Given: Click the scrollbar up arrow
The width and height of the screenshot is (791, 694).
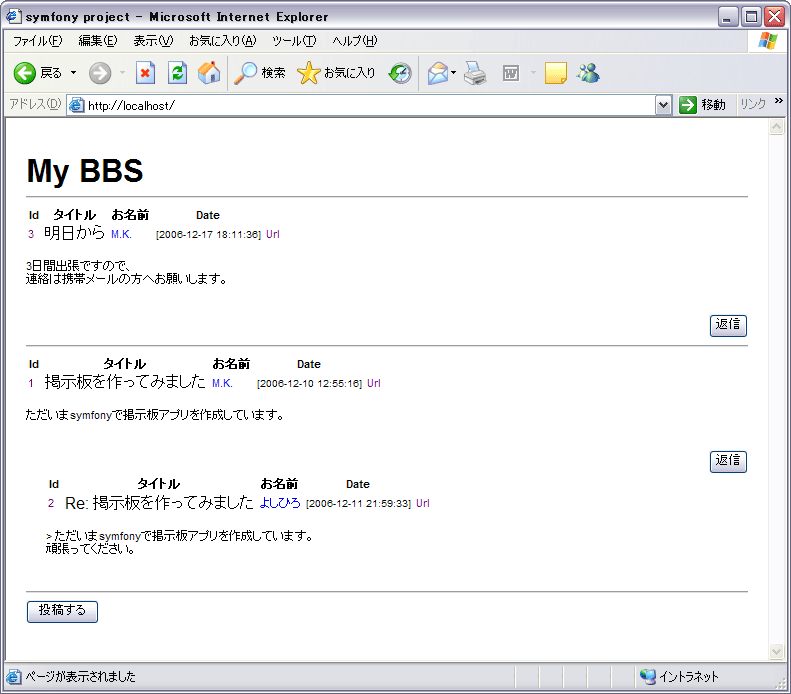Looking at the screenshot, I should coord(776,126).
